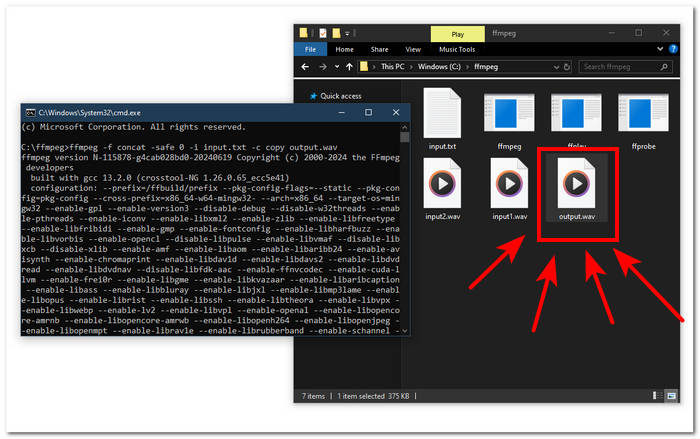
Task: Click Windows (C:) in the address path
Action: click(439, 67)
